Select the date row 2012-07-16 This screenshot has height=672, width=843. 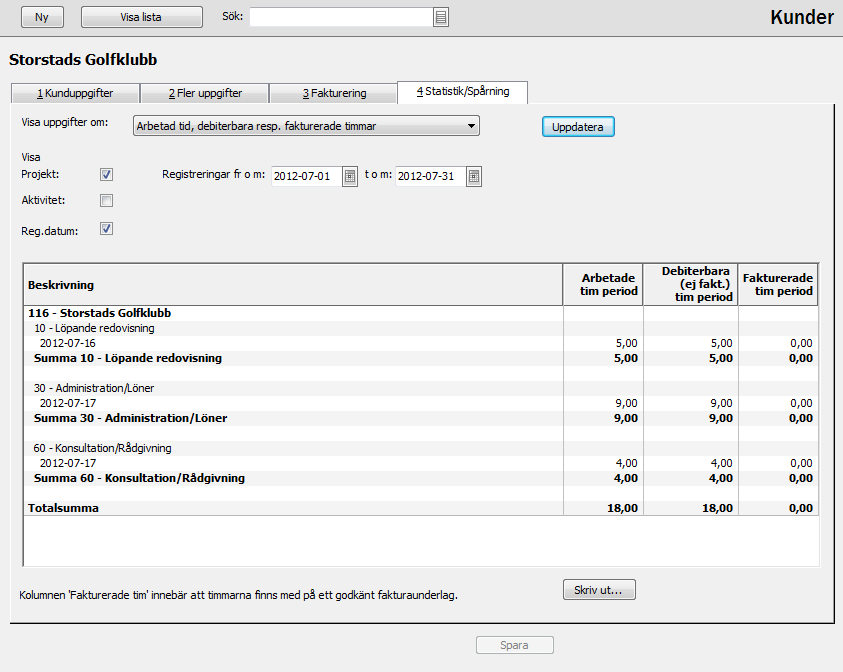point(421,344)
